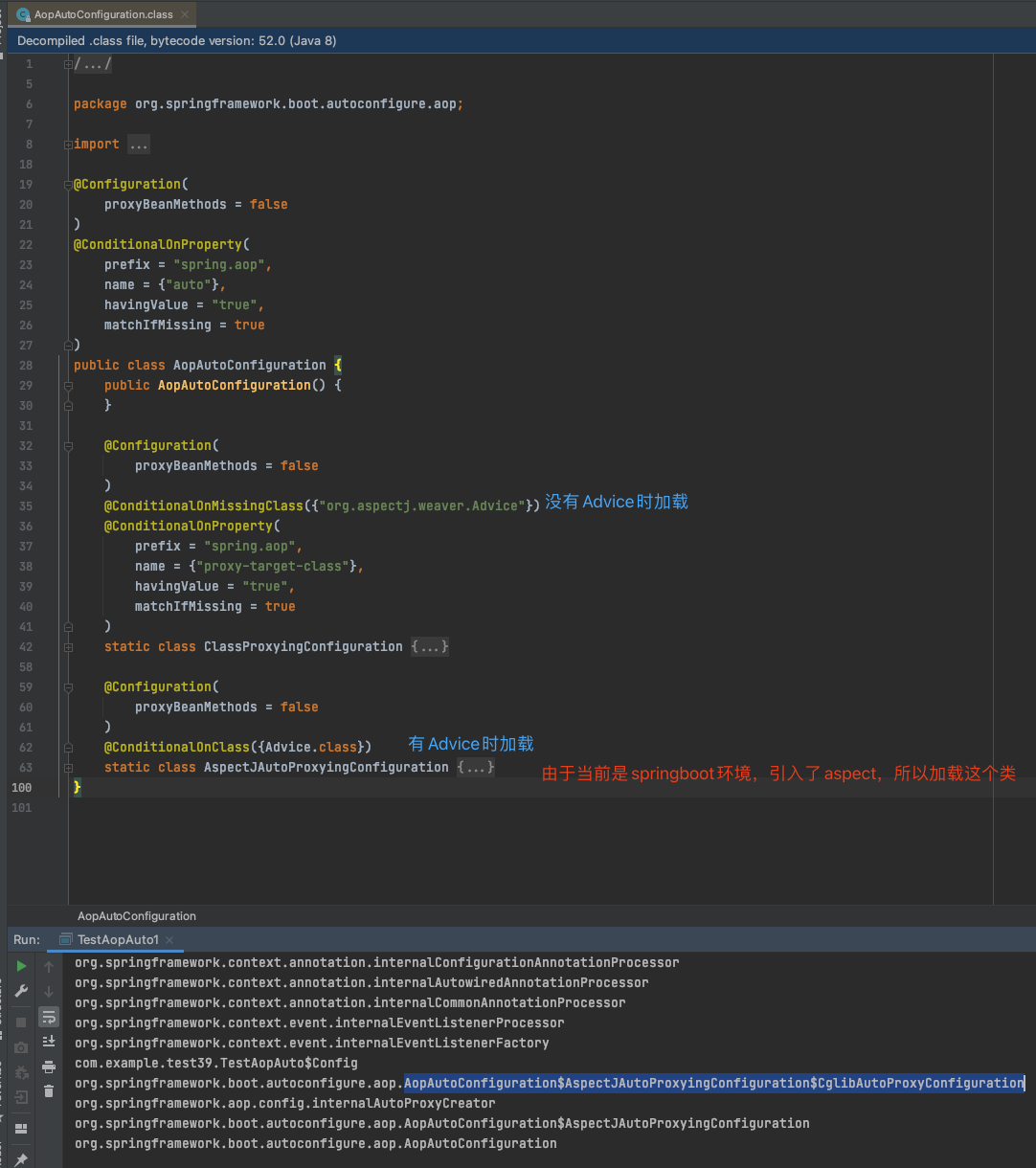Image resolution: width=1036 pixels, height=1168 pixels.
Task: Click @ConditionalOnClass({Advice.class}) on line 62
Action: coord(238,748)
